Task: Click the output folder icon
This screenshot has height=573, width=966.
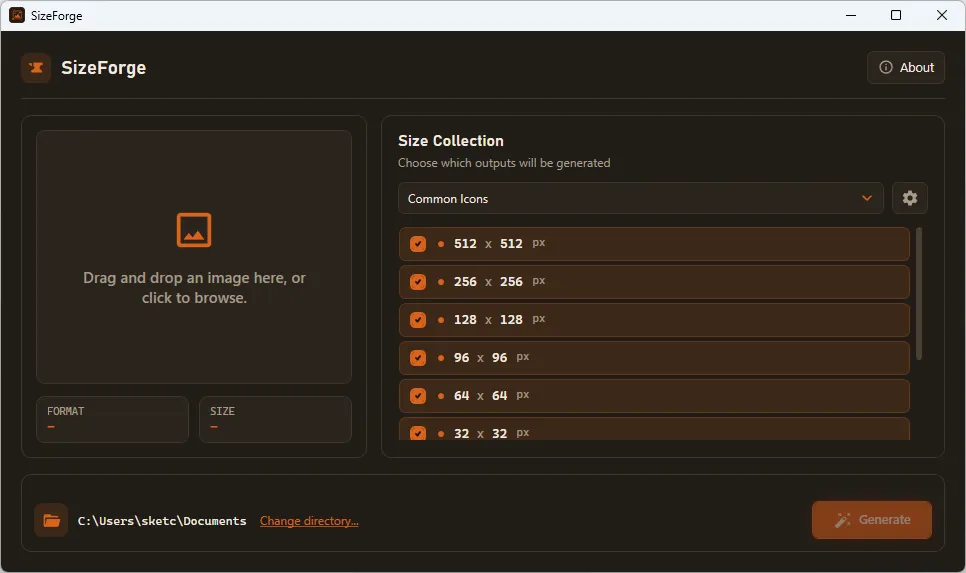Action: [x=51, y=521]
